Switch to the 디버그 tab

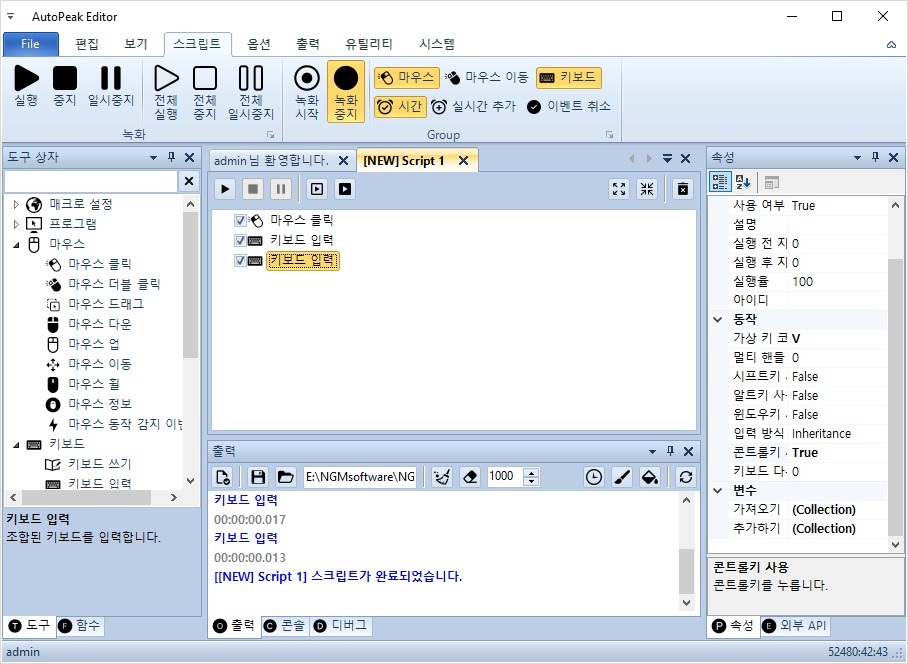click(x=340, y=626)
